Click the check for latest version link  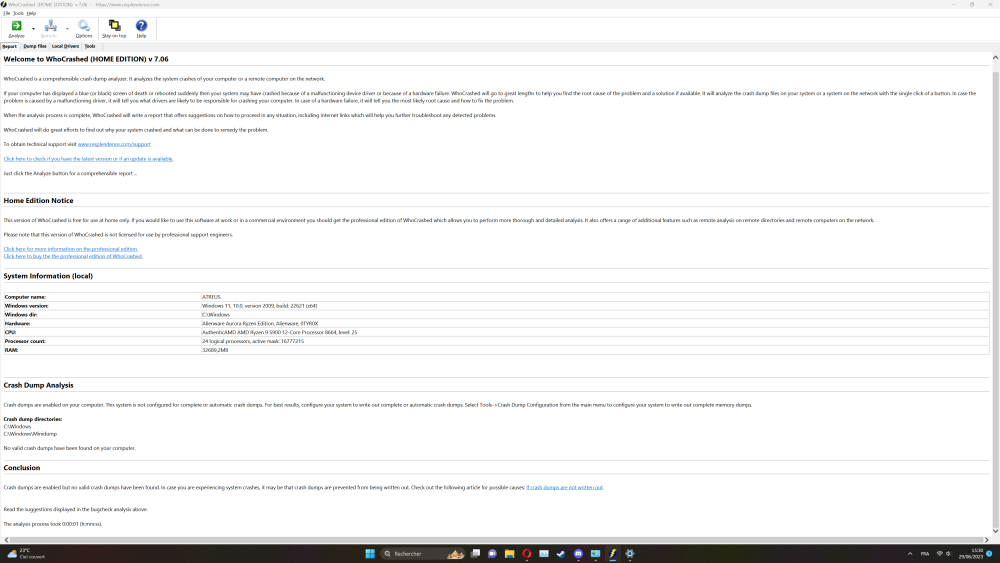[88, 159]
